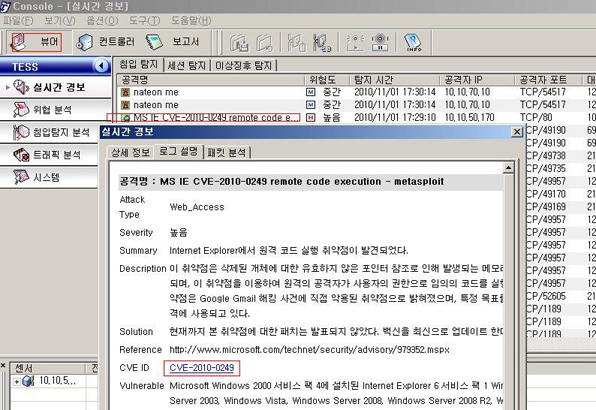This screenshot has height=410, width=596.
Task: Open the 도움말(H) menu
Action: (191, 21)
